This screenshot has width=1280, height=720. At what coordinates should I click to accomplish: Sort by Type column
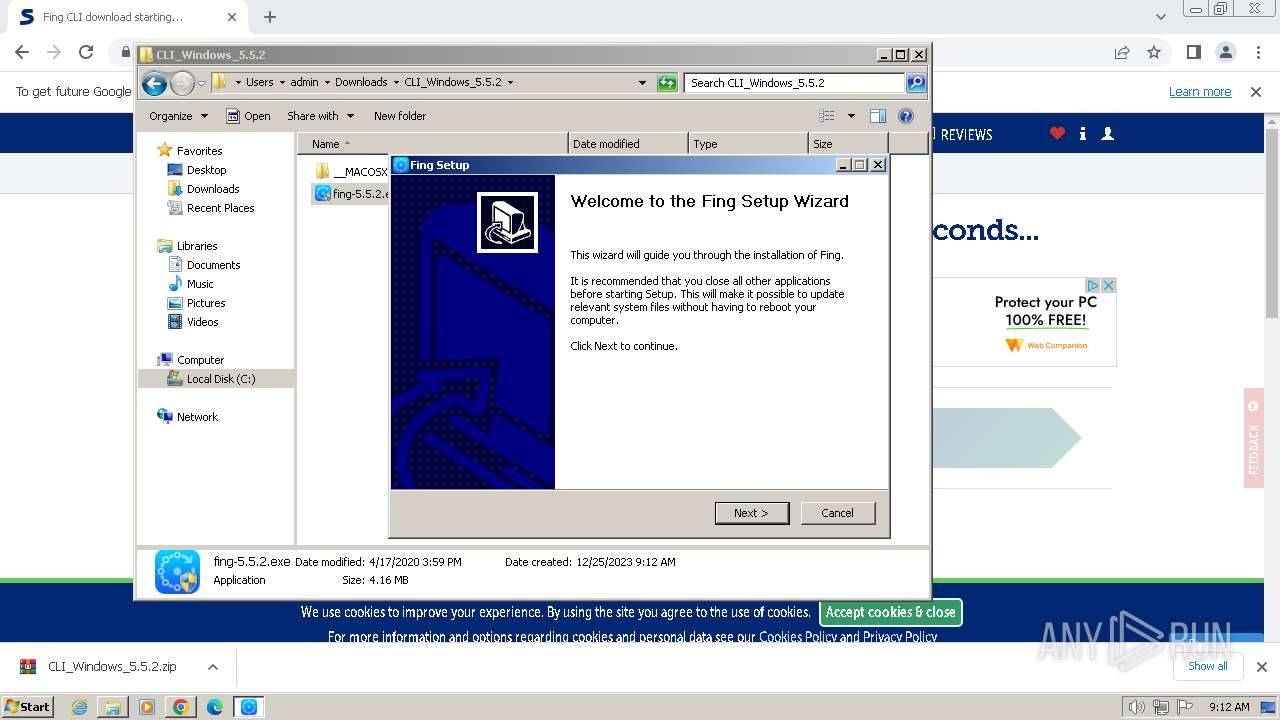pyautogui.click(x=748, y=144)
